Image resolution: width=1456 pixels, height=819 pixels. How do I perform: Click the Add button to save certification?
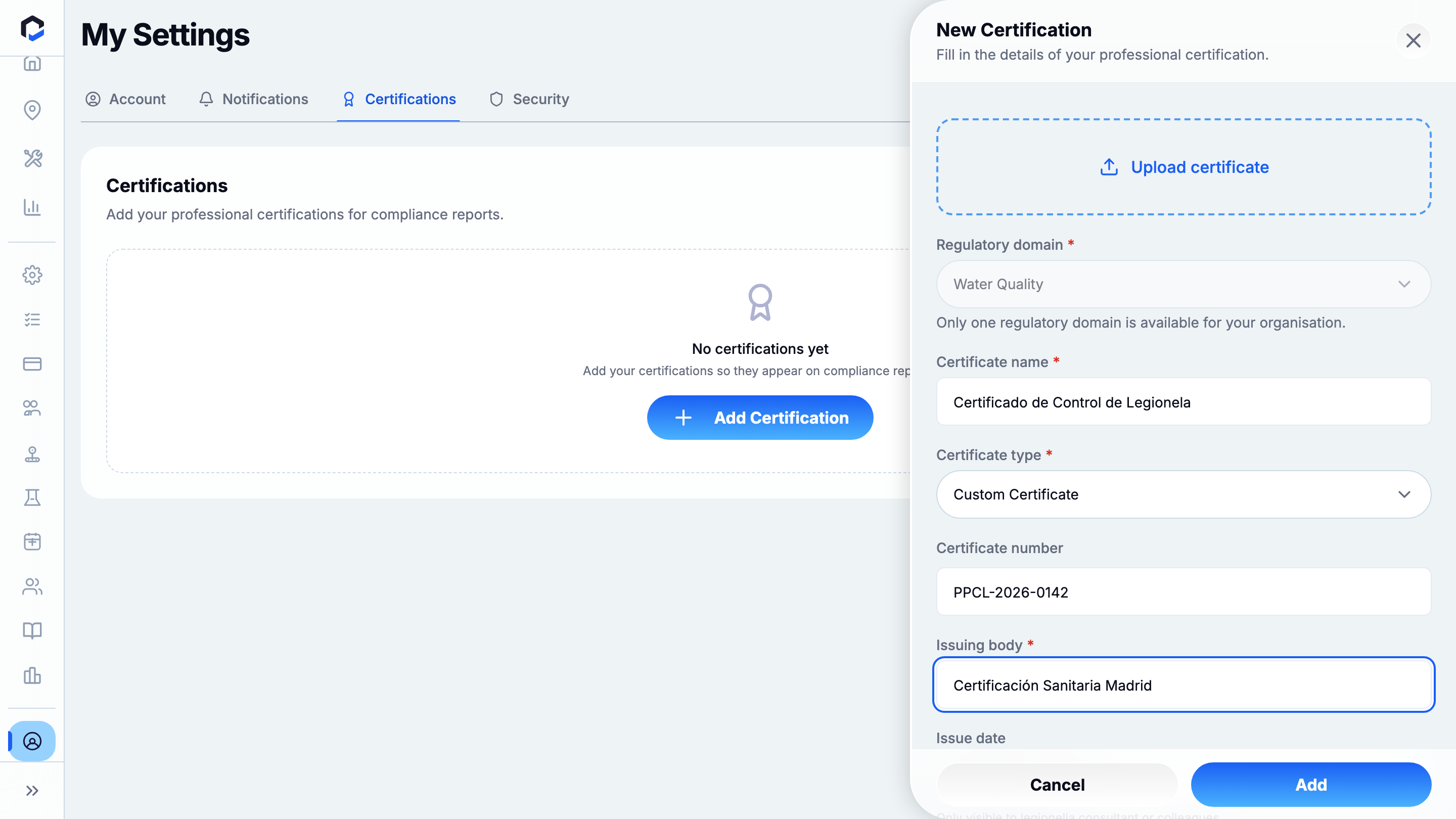coord(1311,785)
